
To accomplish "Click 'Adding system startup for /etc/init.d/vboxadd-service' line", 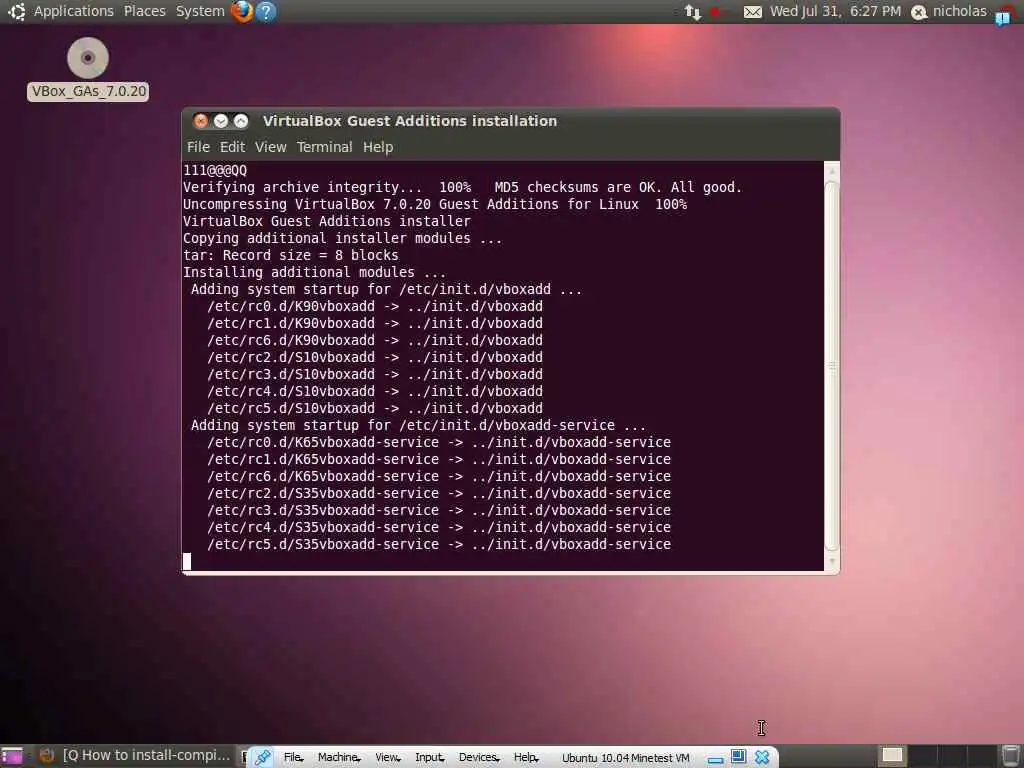I will coord(418,425).
